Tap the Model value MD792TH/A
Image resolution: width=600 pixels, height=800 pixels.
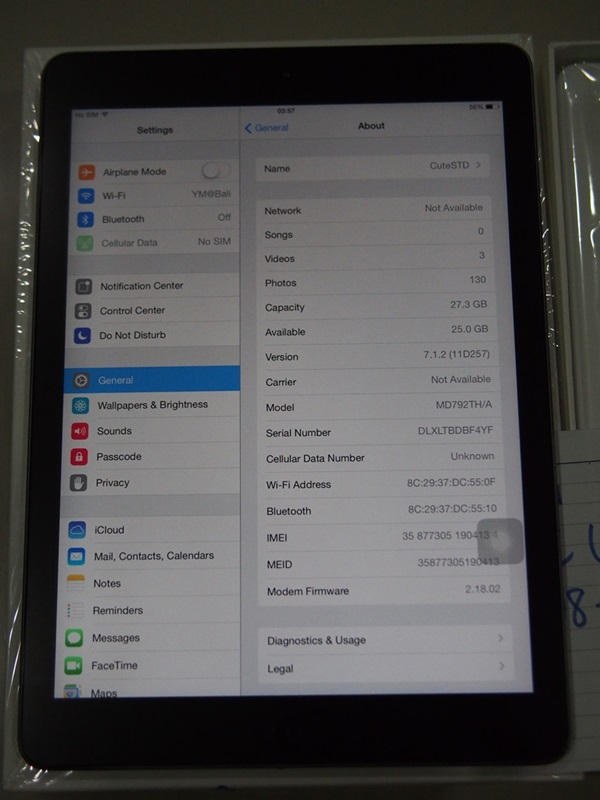click(464, 405)
